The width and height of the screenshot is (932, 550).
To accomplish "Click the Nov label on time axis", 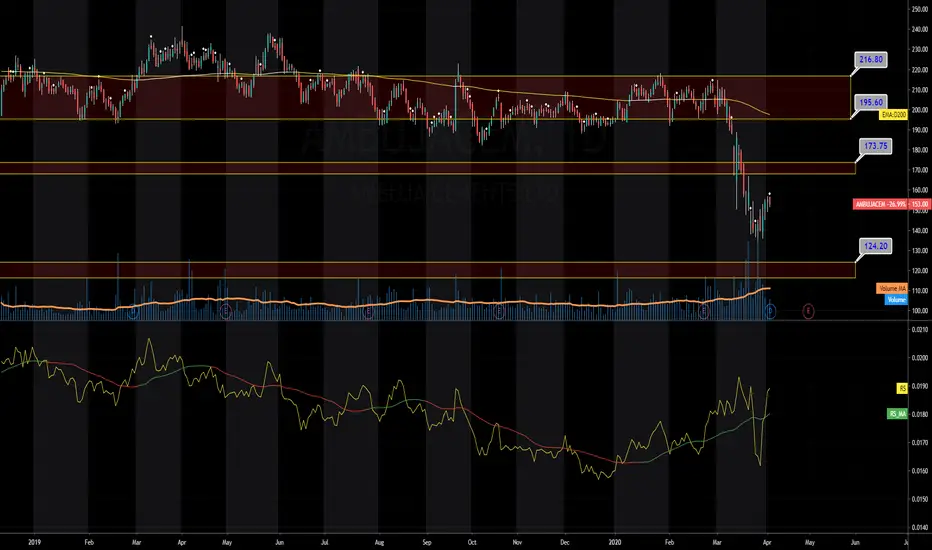I will (x=517, y=542).
